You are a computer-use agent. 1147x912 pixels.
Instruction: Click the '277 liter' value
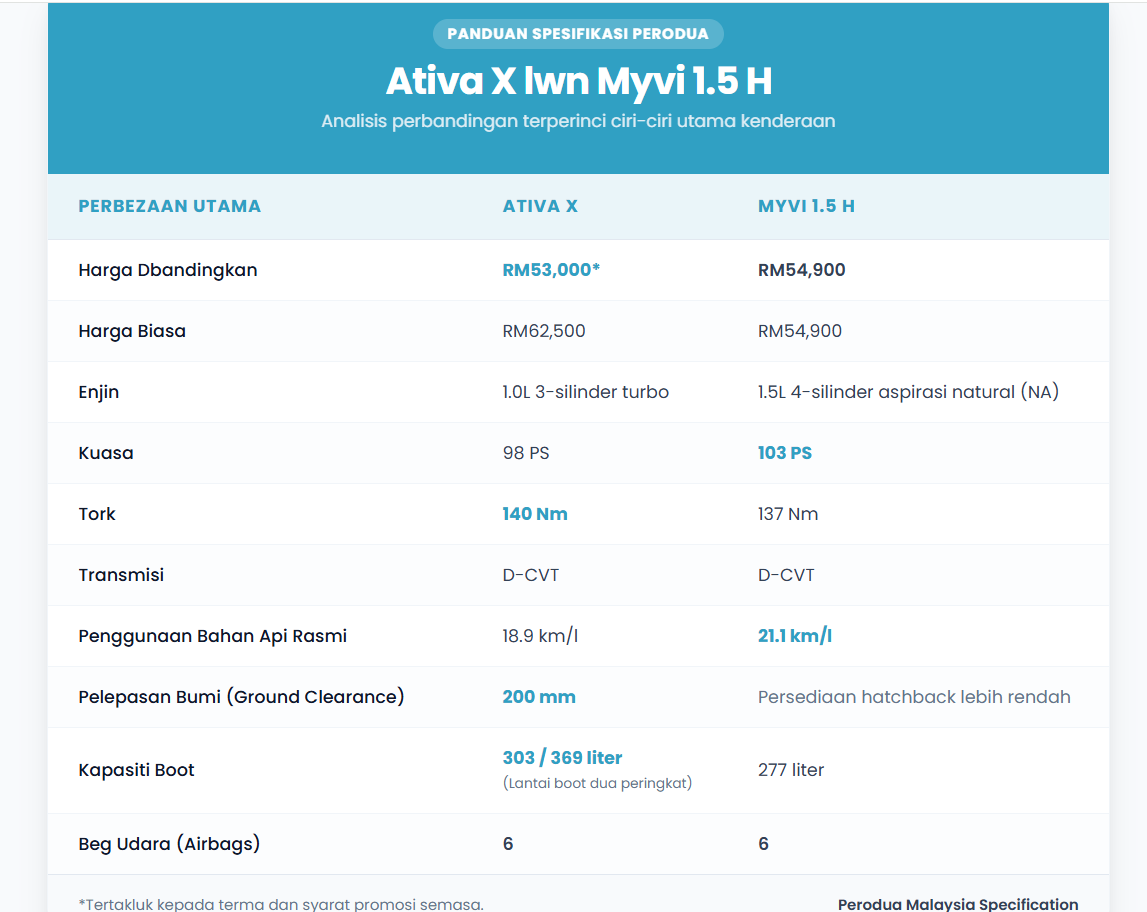pyautogui.click(x=791, y=770)
